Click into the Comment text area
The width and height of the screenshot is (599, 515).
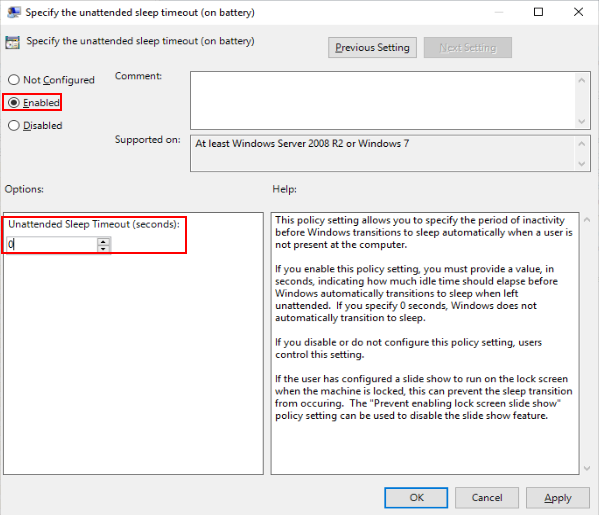pyautogui.click(x=383, y=100)
